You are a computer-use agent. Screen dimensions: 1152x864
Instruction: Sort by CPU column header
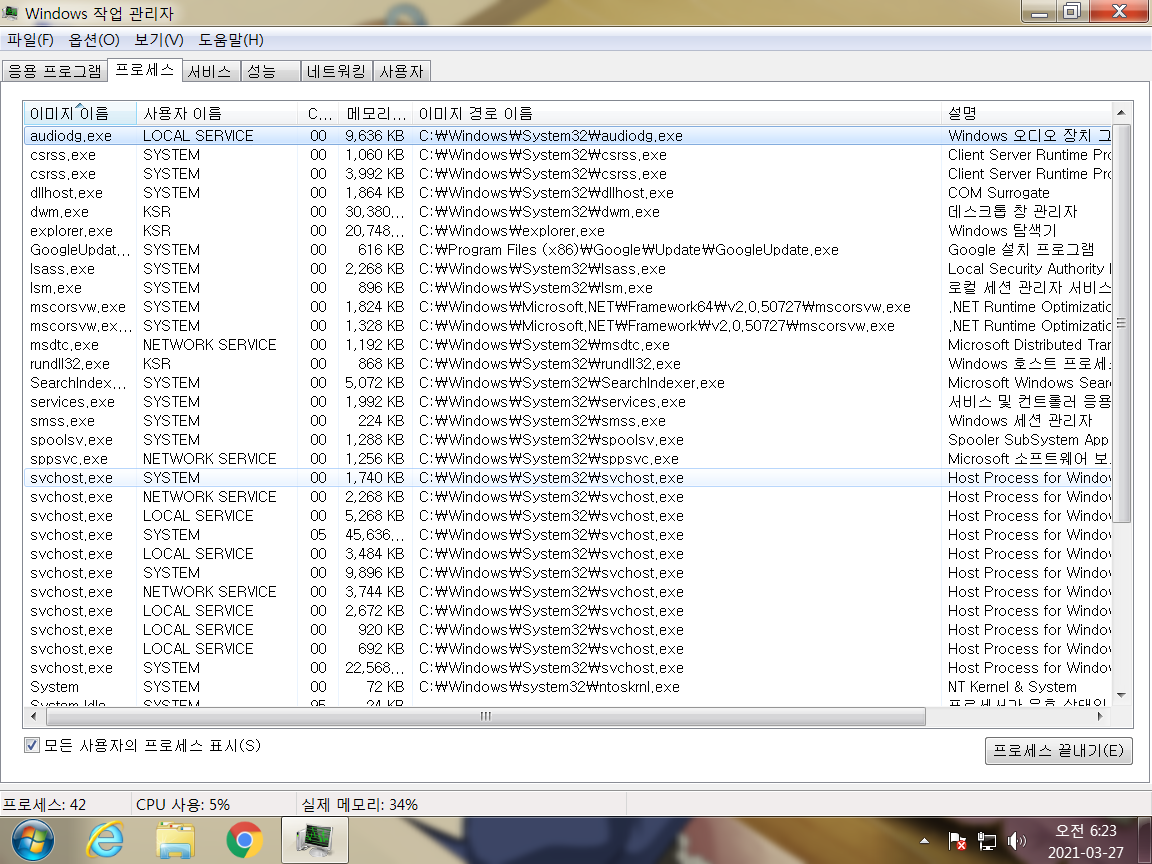tap(319, 113)
